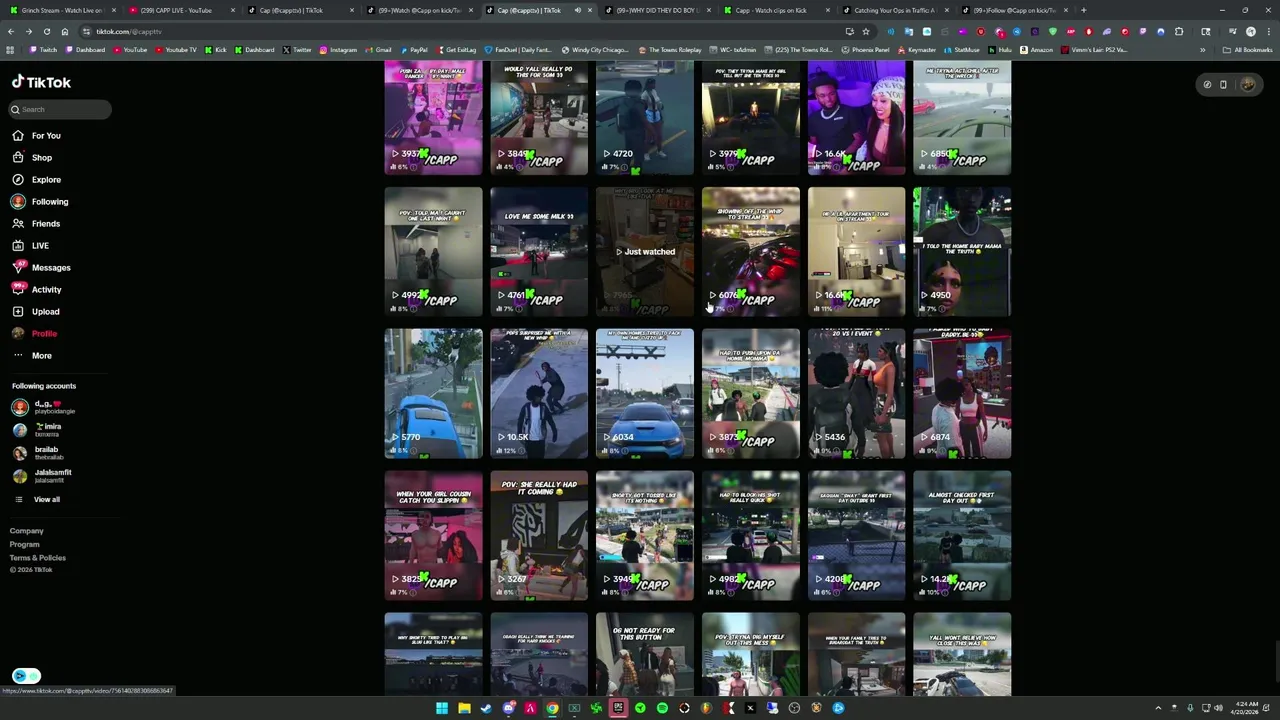Click the tiktok.com address bar

tap(450, 31)
